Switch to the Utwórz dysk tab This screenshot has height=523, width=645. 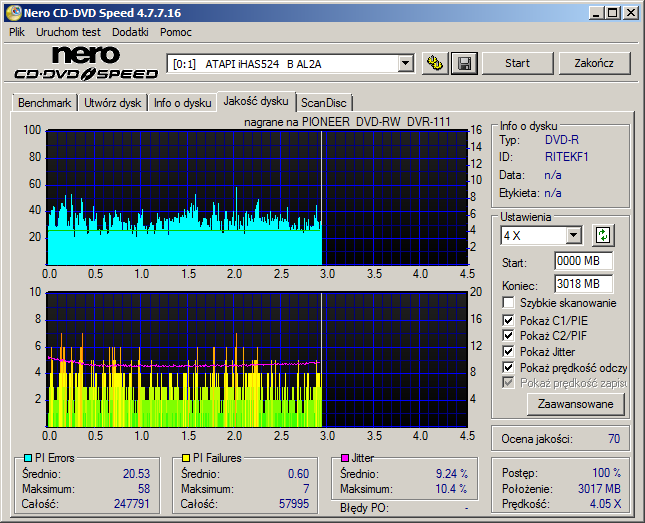(x=112, y=103)
